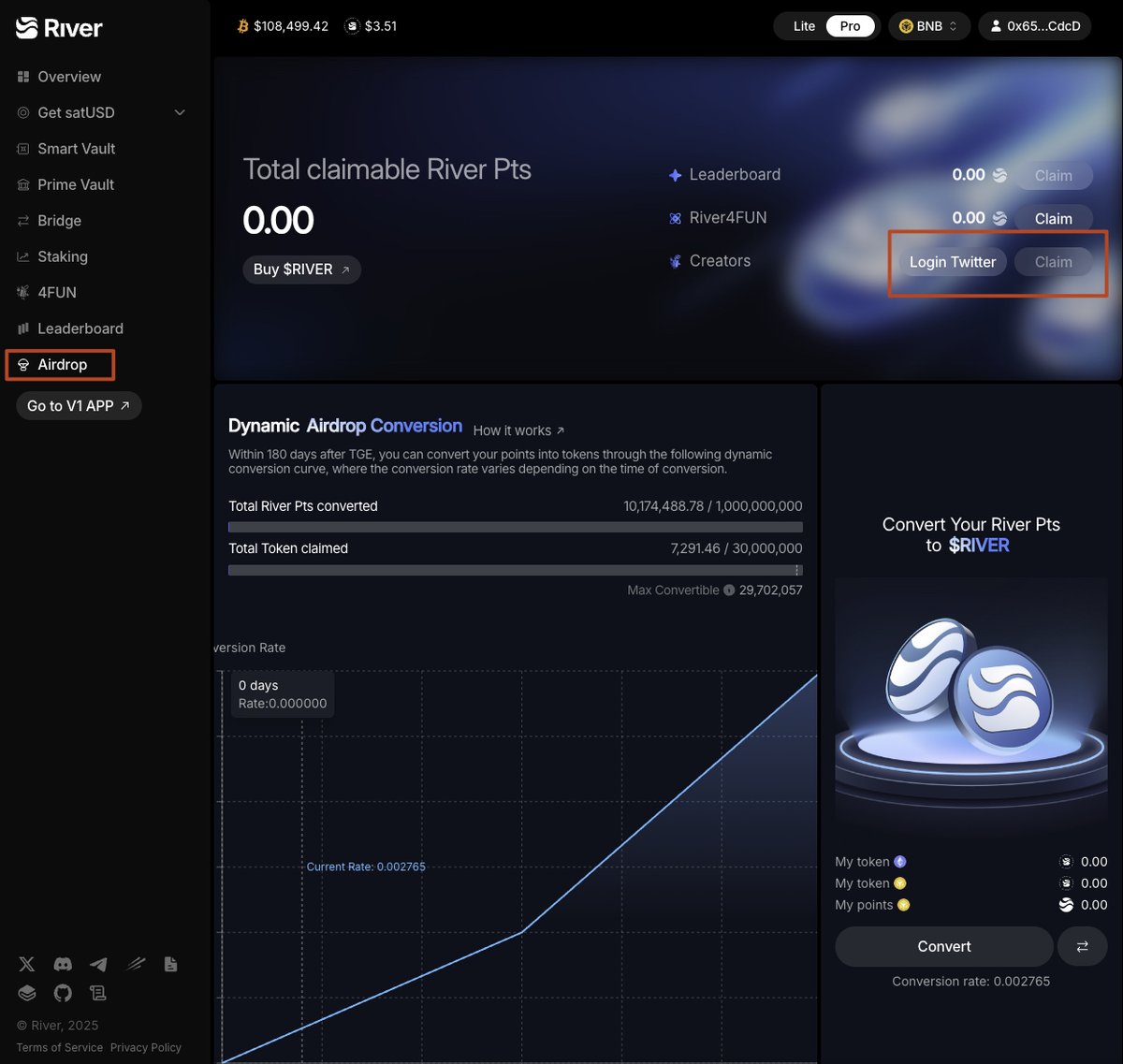Viewport: 1123px width, 1064px height.
Task: Open River's X (Twitter) profile icon
Action: point(27,964)
